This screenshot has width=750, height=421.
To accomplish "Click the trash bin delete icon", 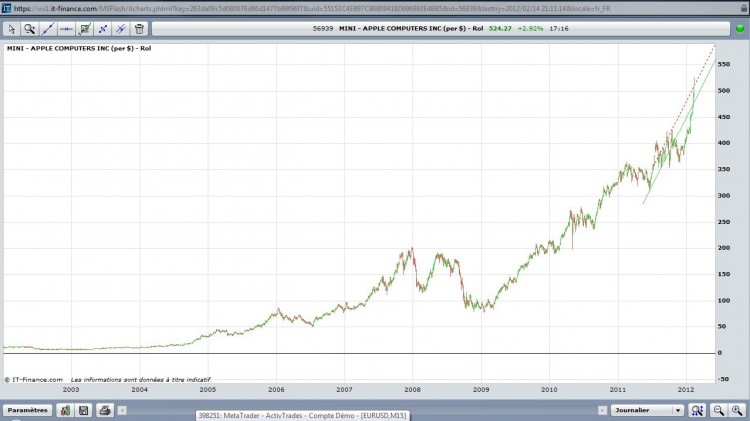I will click(x=139, y=29).
